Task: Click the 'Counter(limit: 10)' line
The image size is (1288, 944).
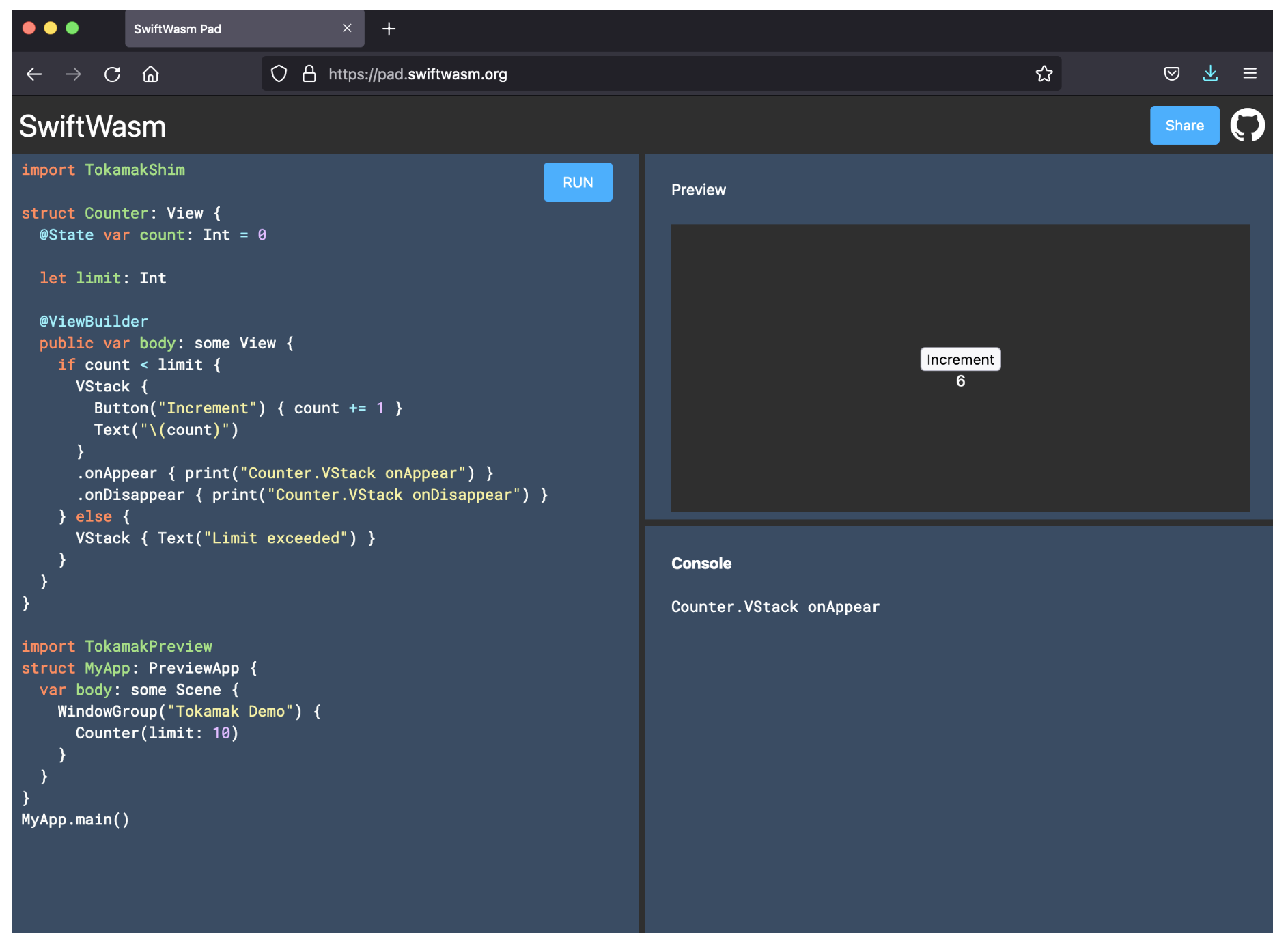Action: (x=157, y=734)
